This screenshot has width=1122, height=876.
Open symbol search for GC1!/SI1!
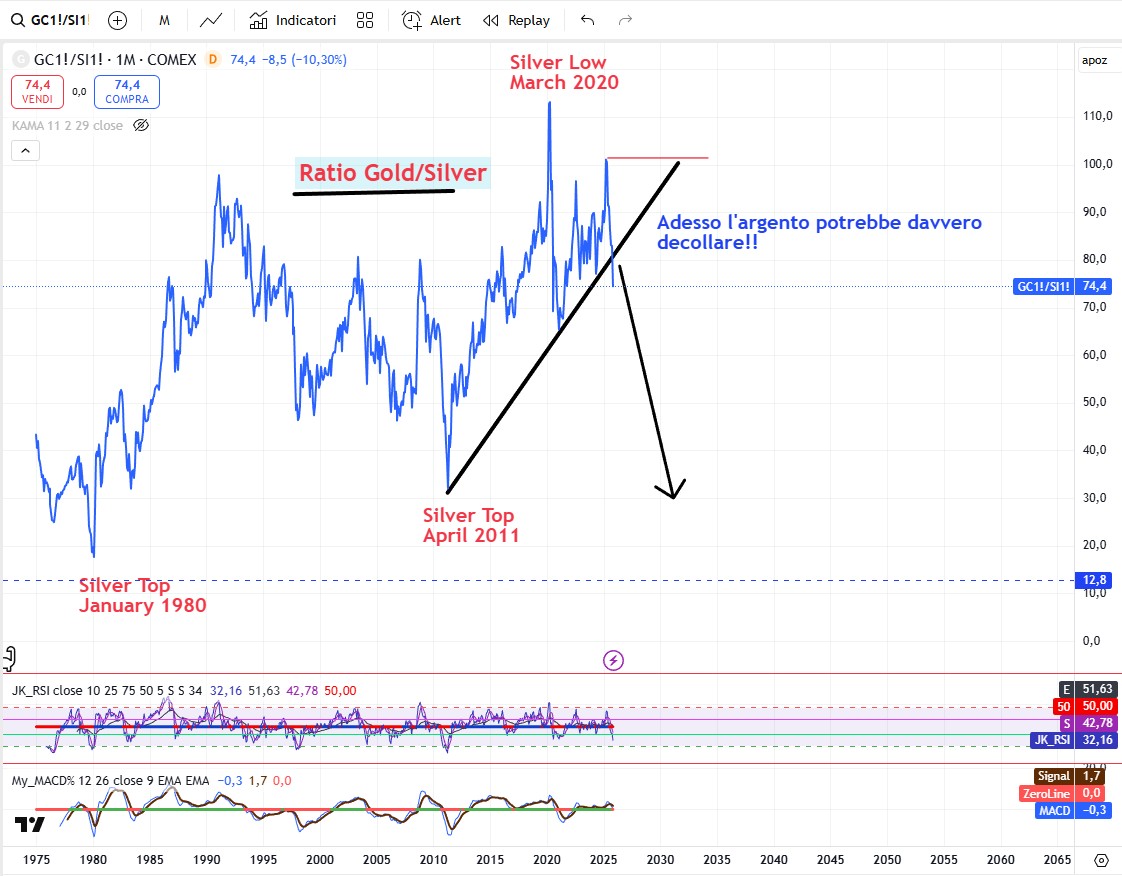56,20
